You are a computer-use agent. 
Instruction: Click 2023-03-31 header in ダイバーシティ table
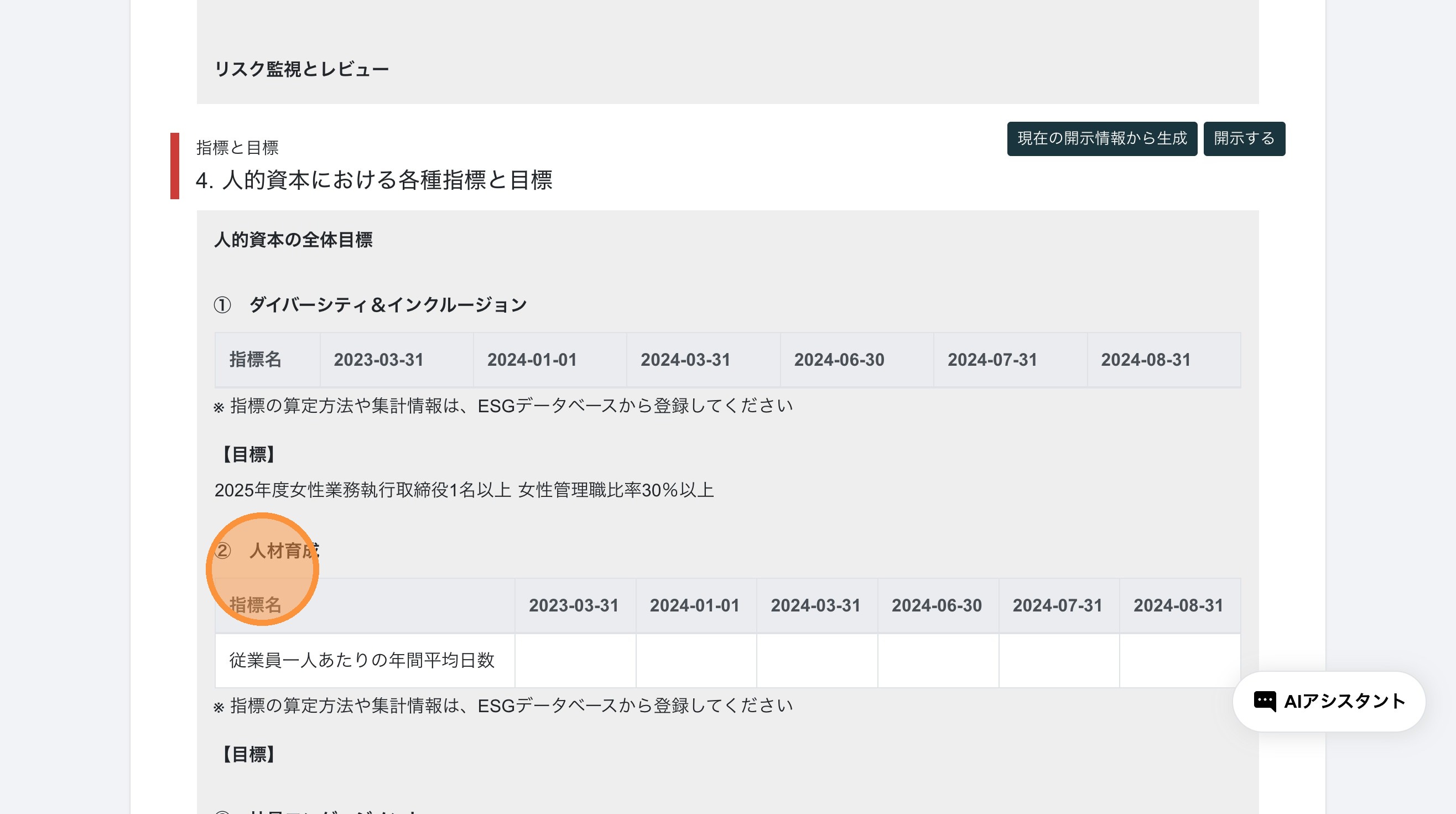click(x=379, y=360)
